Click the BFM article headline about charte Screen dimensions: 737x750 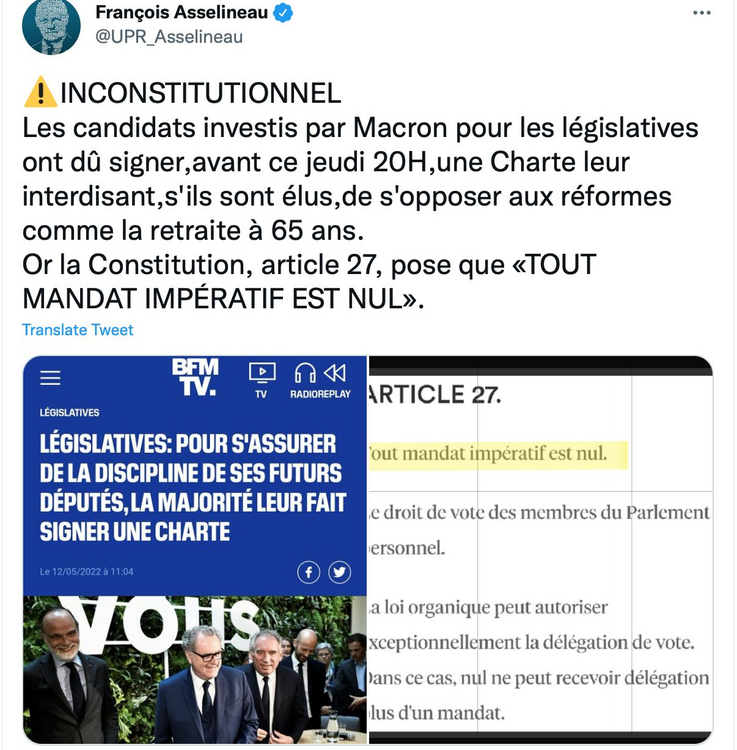click(x=193, y=488)
